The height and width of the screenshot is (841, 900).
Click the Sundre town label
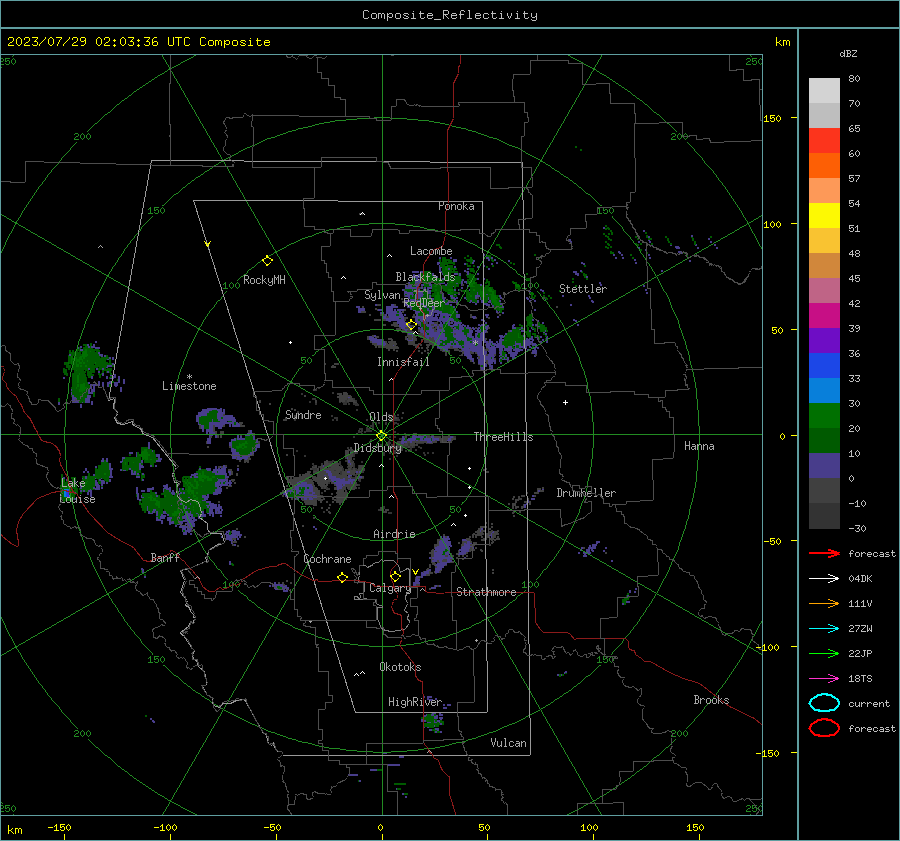303,414
